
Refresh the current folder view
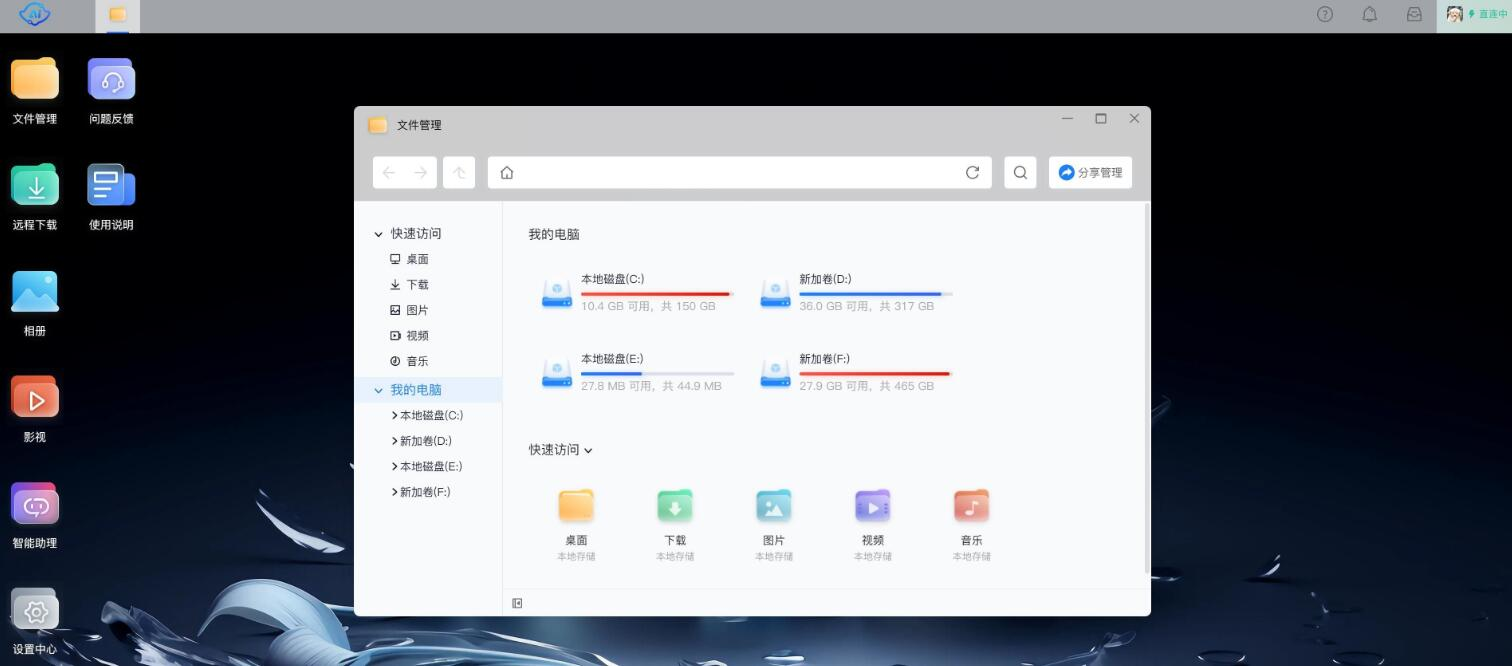[x=972, y=172]
